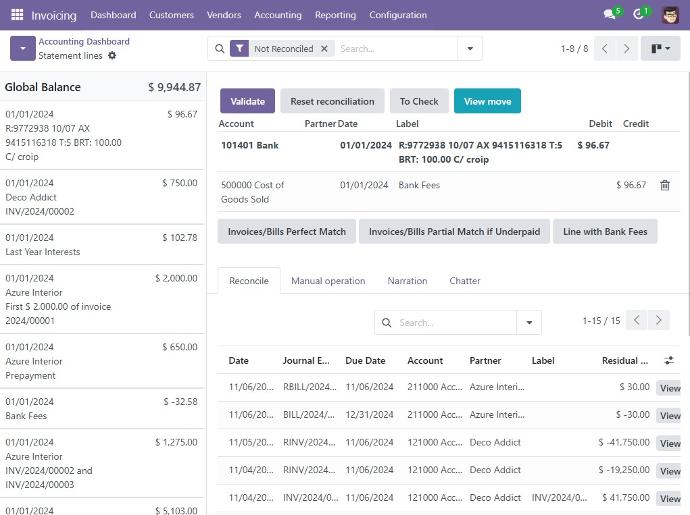Open the messages chat icon

(x=609, y=15)
